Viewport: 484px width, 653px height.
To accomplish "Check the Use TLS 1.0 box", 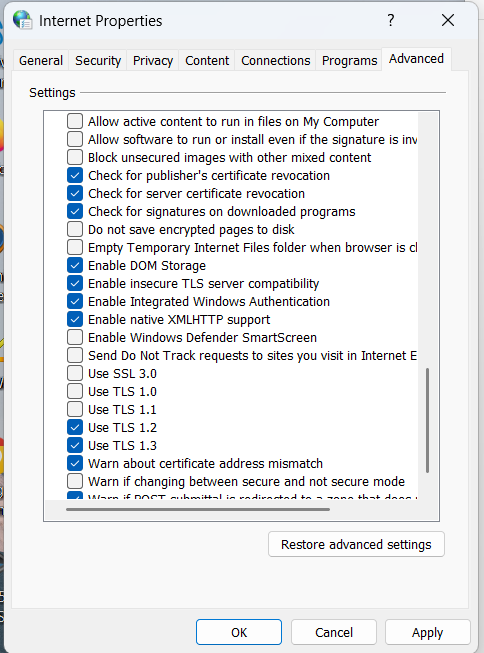I will (x=75, y=391).
